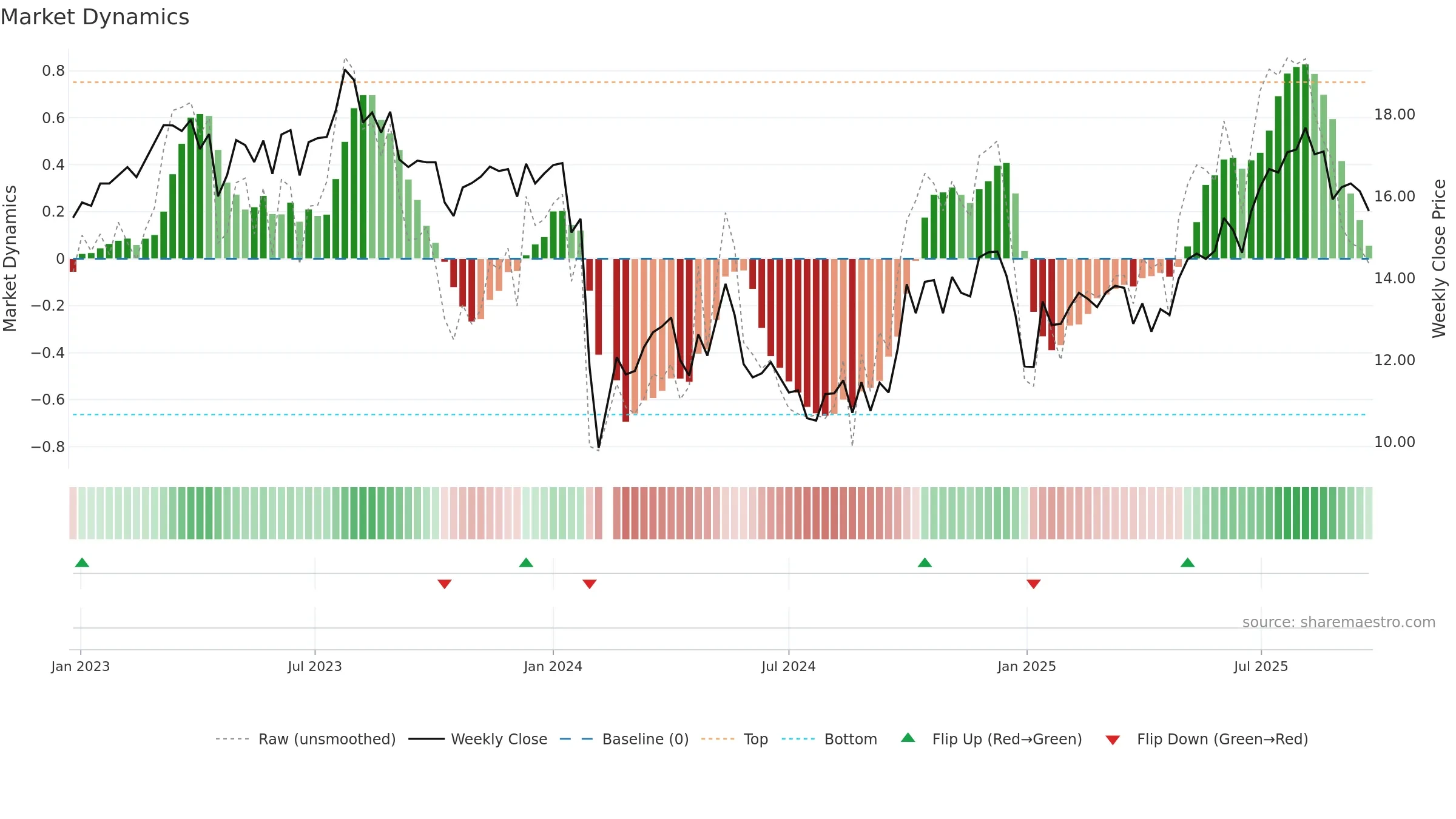
Task: Click the 12.00 price axis label
Action: (x=1395, y=360)
